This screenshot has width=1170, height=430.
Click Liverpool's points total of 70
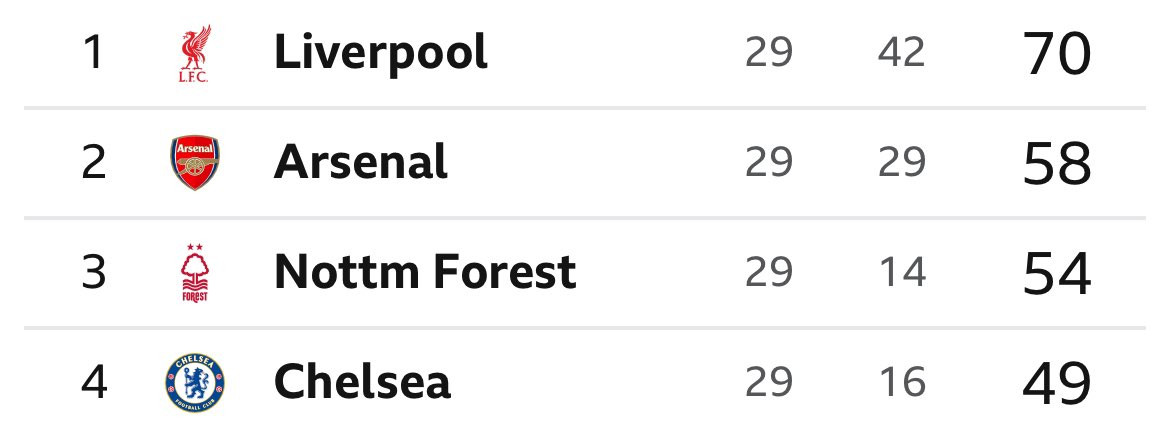click(x=1056, y=54)
